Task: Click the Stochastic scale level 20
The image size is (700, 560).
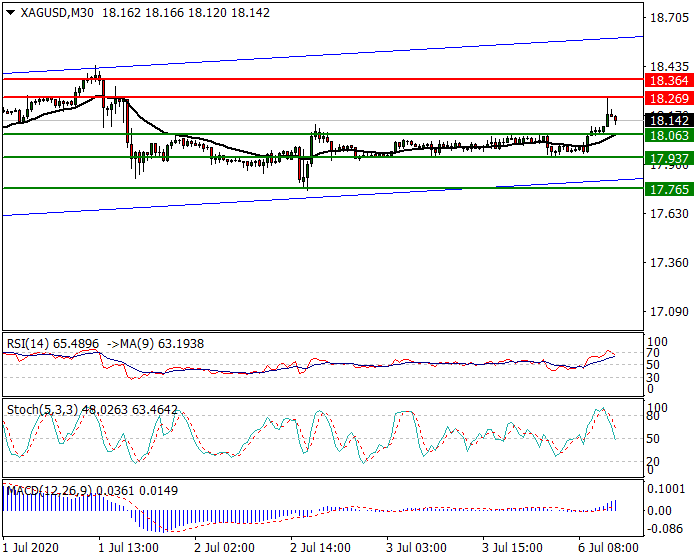Action: [653, 462]
